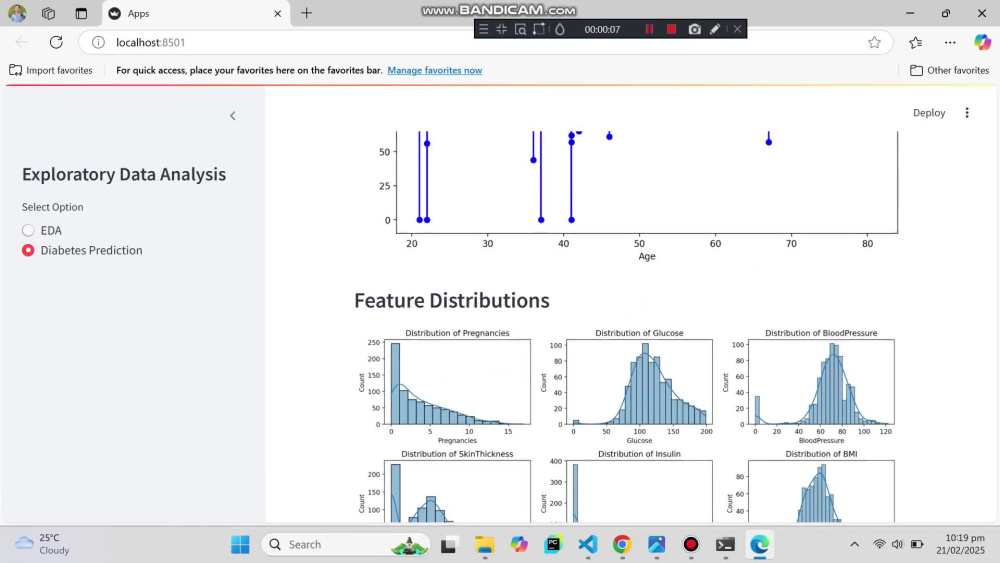Open File Explorer from the taskbar
The width and height of the screenshot is (1000, 563).
tap(484, 545)
